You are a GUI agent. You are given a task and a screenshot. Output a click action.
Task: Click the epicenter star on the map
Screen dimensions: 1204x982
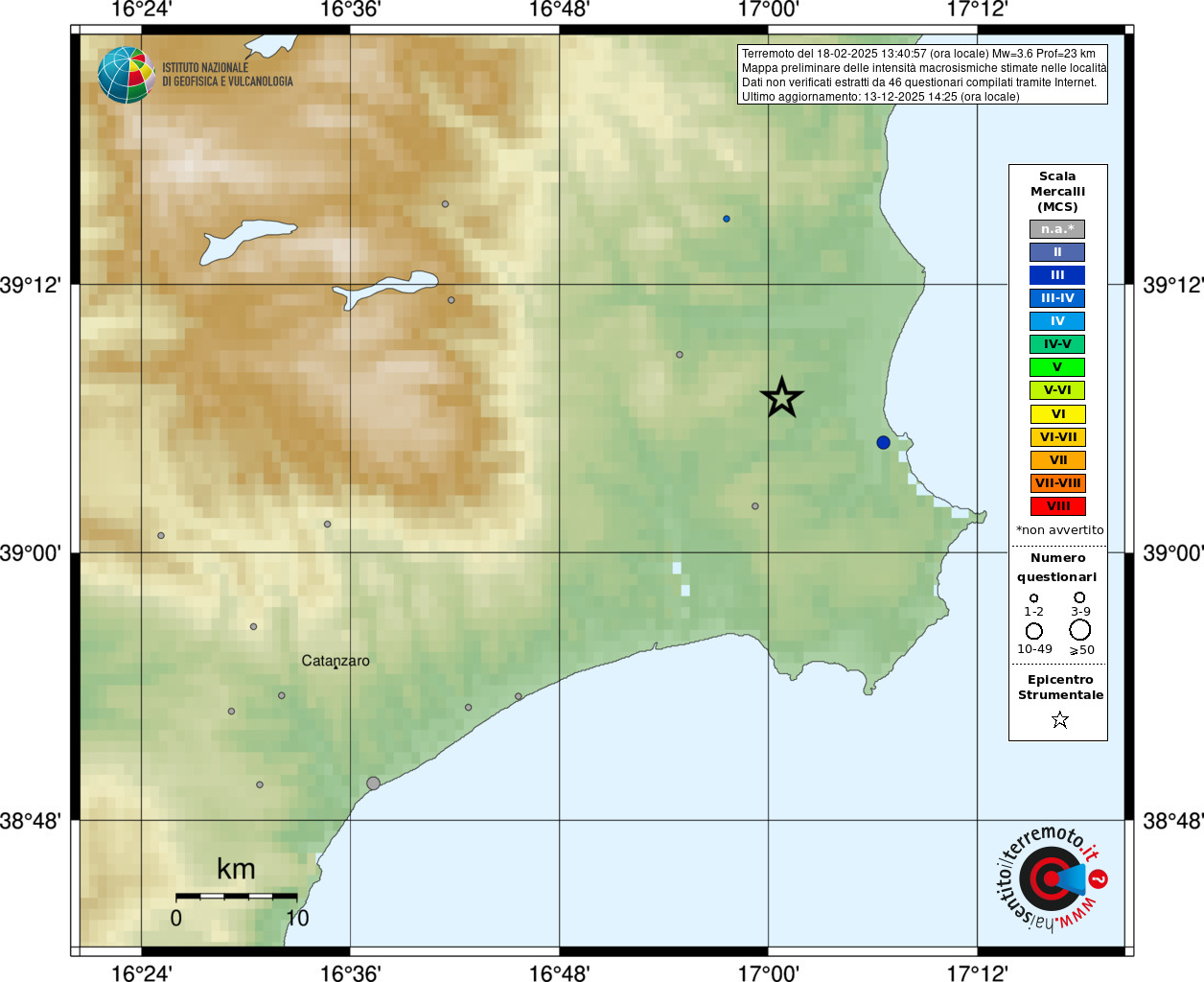click(x=782, y=397)
